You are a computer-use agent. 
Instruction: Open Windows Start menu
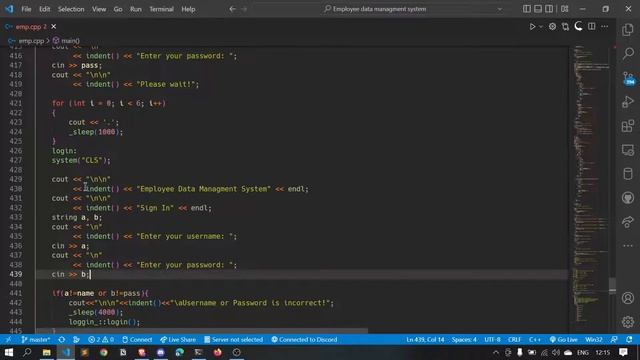9,352
